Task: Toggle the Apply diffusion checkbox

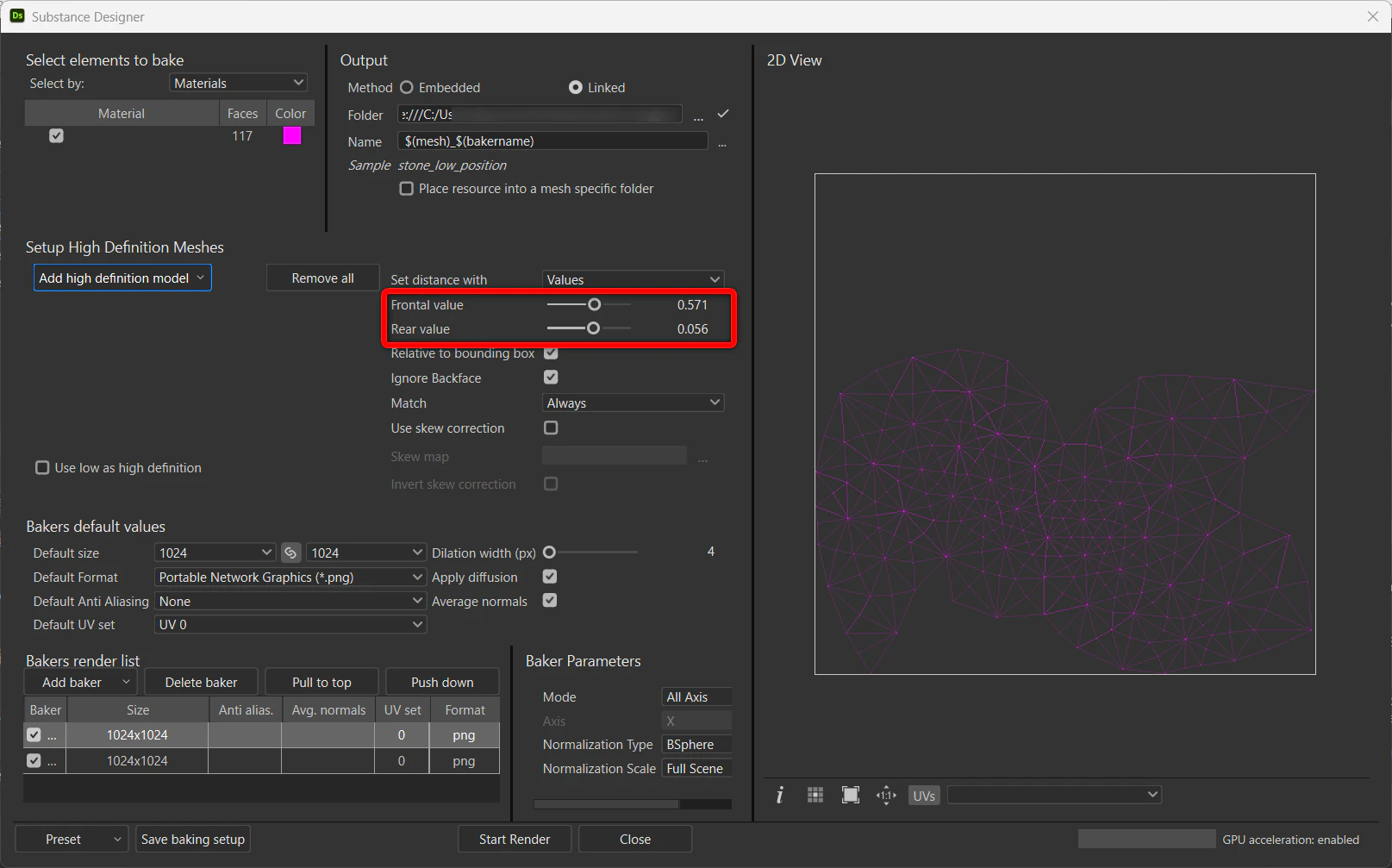Action: click(550, 577)
